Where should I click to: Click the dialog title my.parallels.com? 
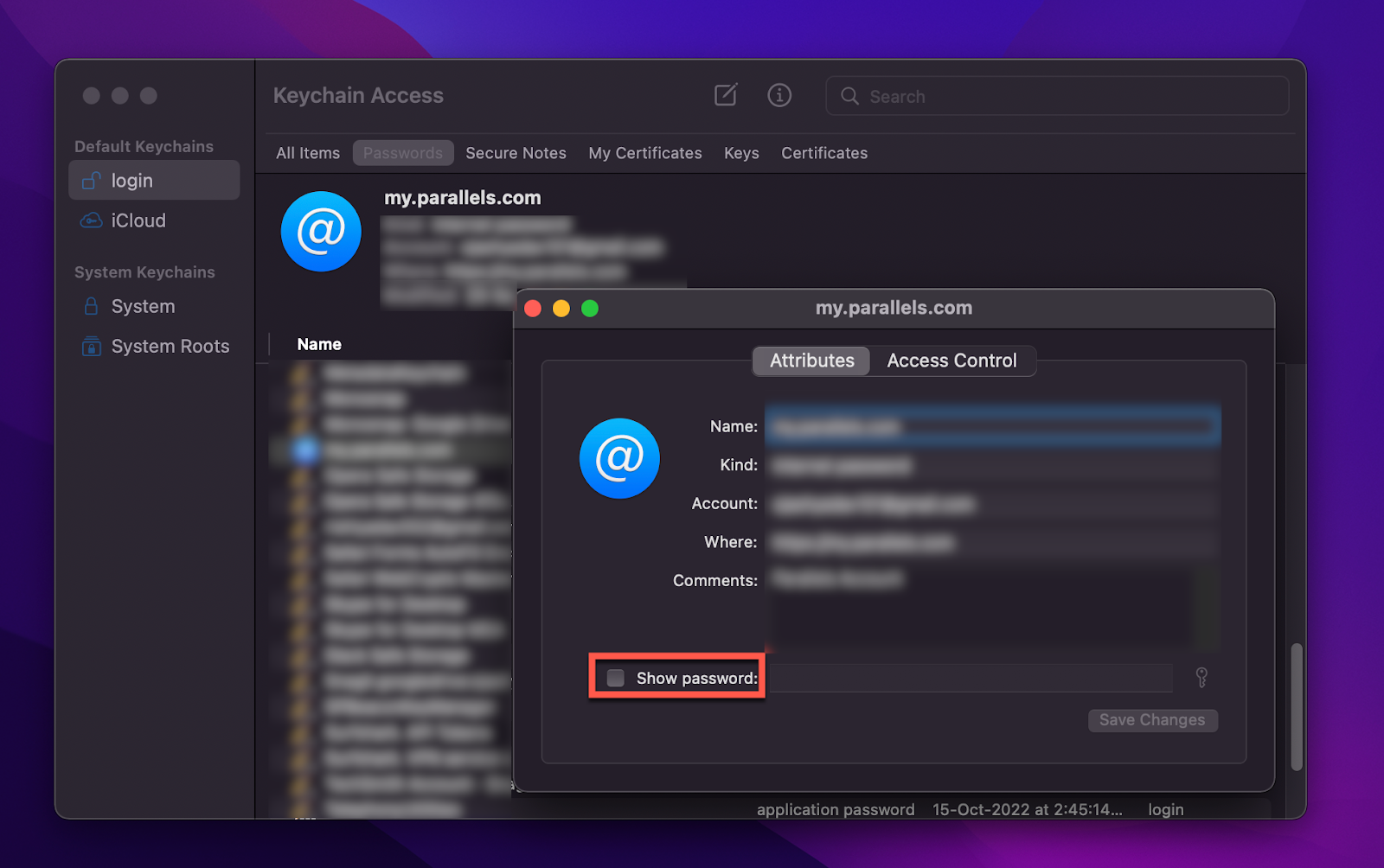[x=894, y=308]
